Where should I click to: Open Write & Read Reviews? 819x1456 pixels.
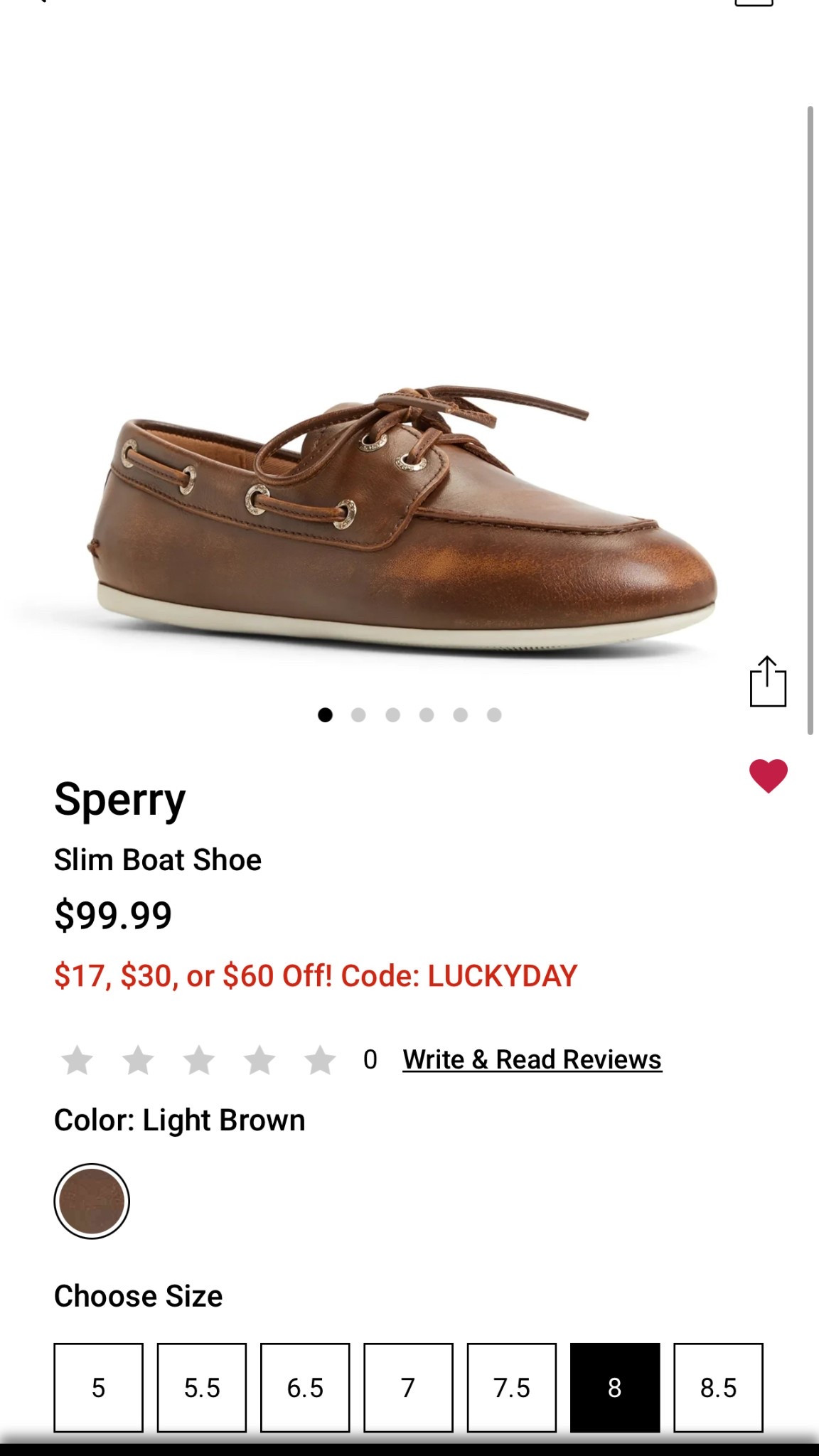pyautogui.click(x=532, y=1059)
